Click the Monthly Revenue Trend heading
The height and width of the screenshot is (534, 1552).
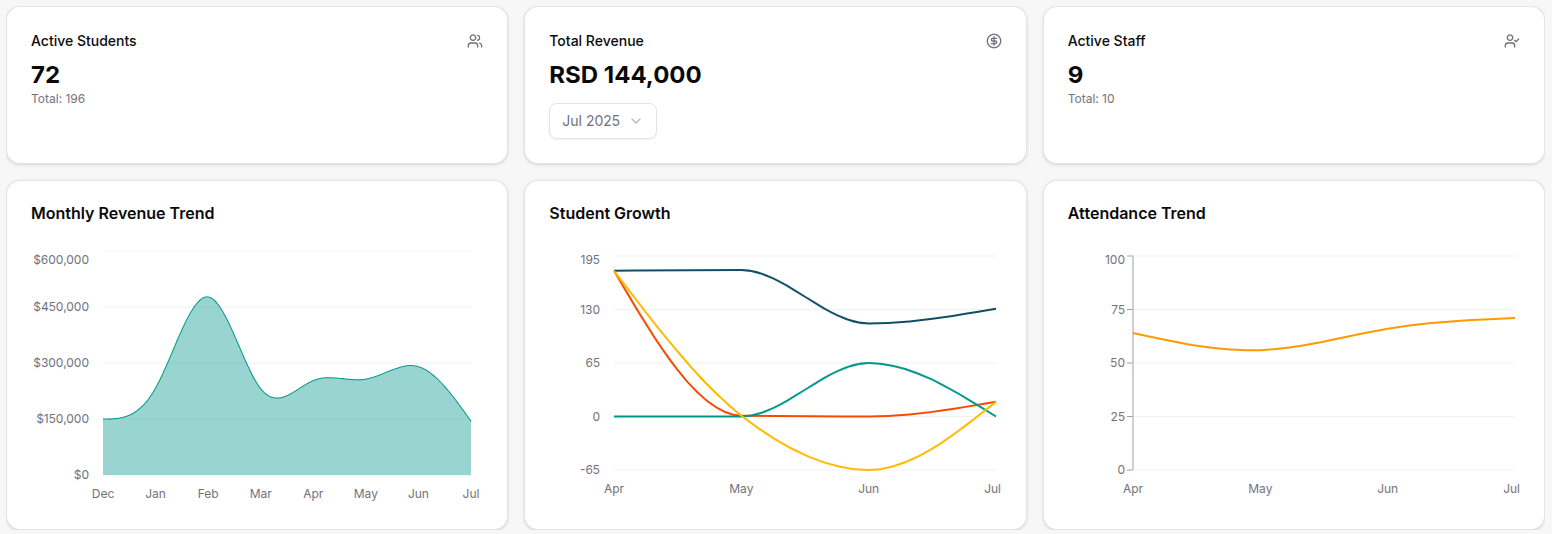(x=122, y=213)
